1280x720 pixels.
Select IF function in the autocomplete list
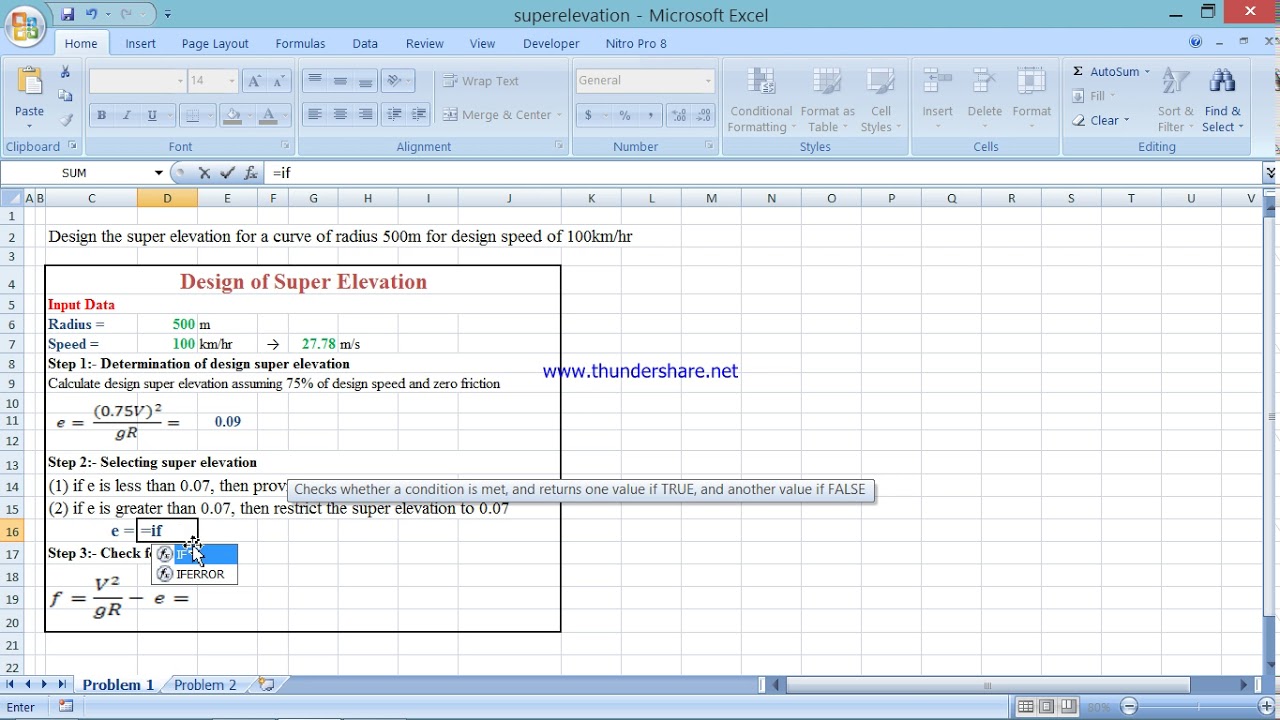click(x=195, y=554)
